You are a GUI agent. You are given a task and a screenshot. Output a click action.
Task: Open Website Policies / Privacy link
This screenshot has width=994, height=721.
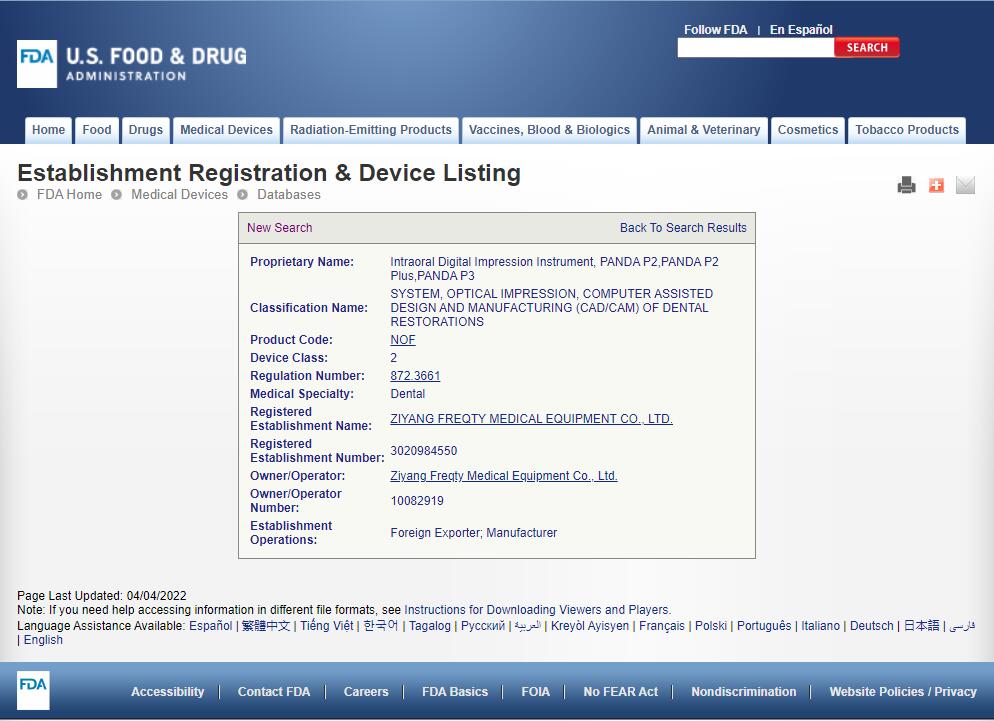(x=903, y=692)
